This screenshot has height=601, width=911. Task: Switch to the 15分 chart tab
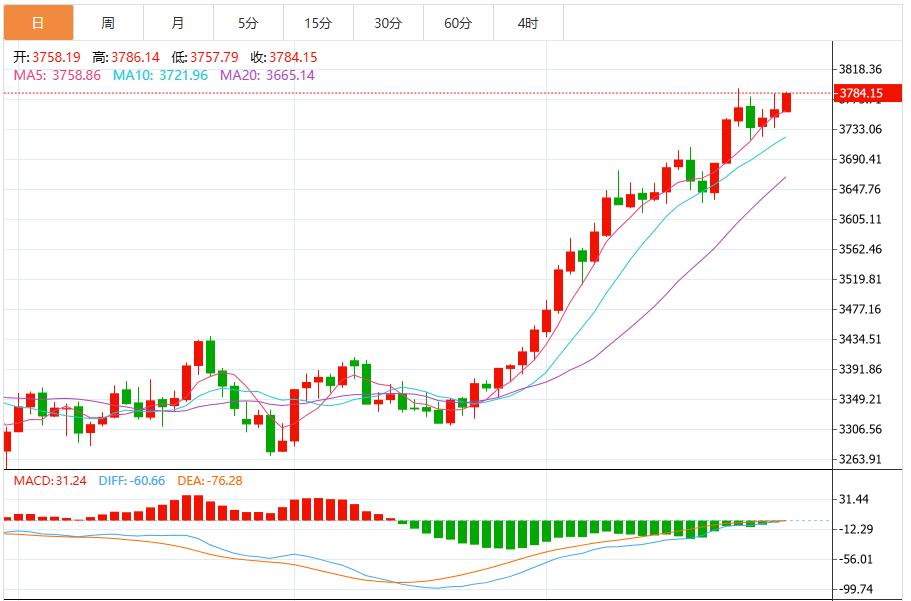click(x=318, y=23)
